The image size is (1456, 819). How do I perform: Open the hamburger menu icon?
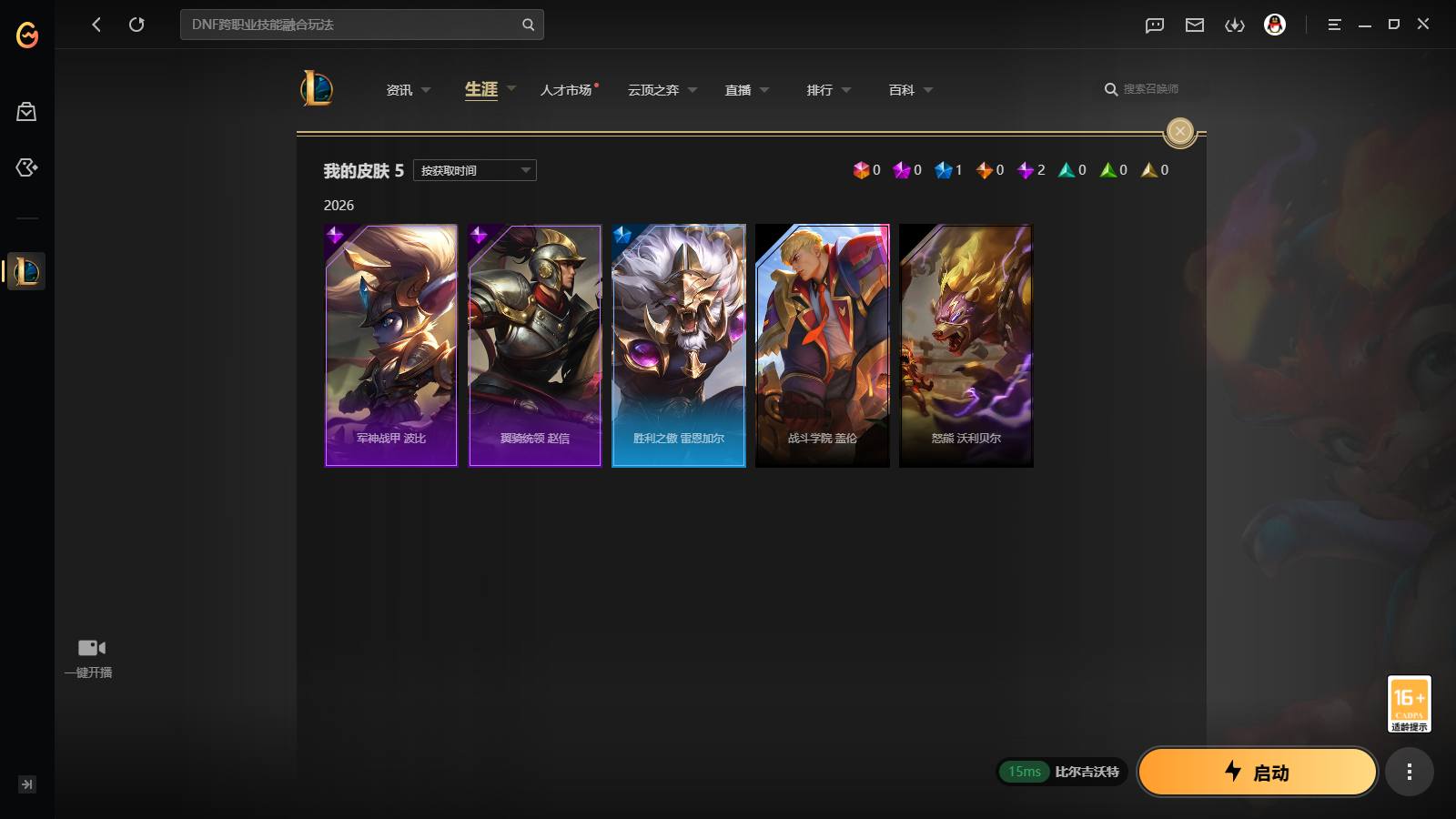tap(1334, 25)
